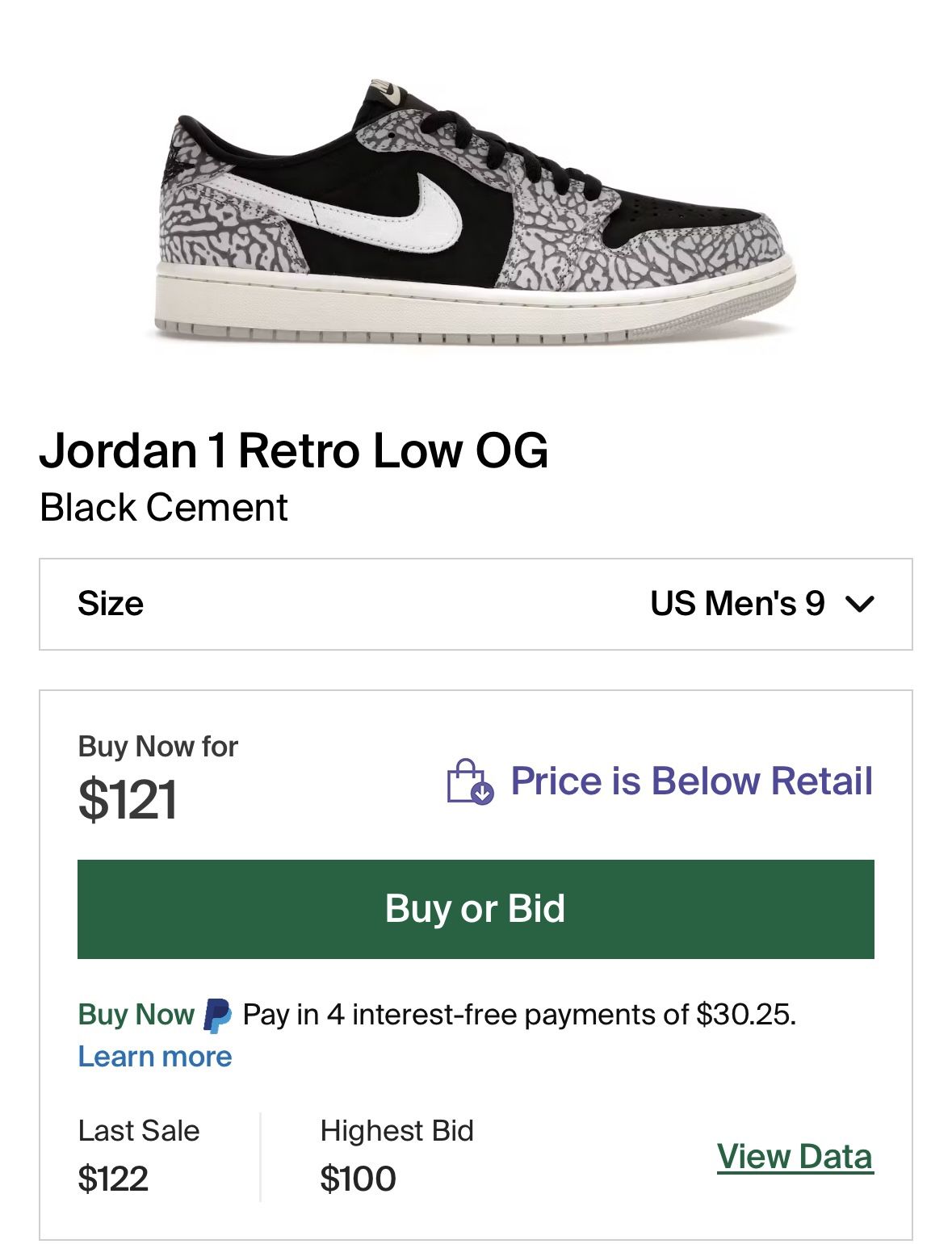This screenshot has height=1244, width=952.
Task: Click the Black Cement colorway subtitle
Action: coord(164,508)
